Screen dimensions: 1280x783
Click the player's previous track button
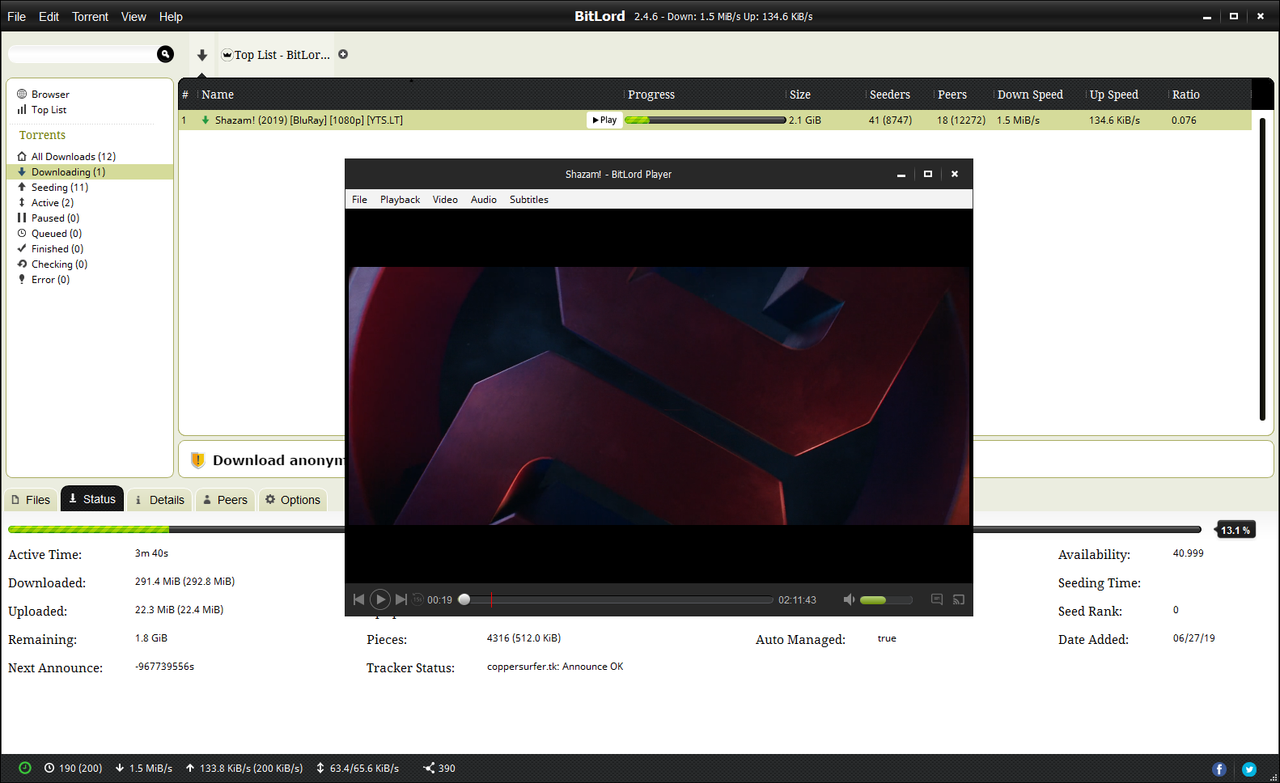(359, 599)
